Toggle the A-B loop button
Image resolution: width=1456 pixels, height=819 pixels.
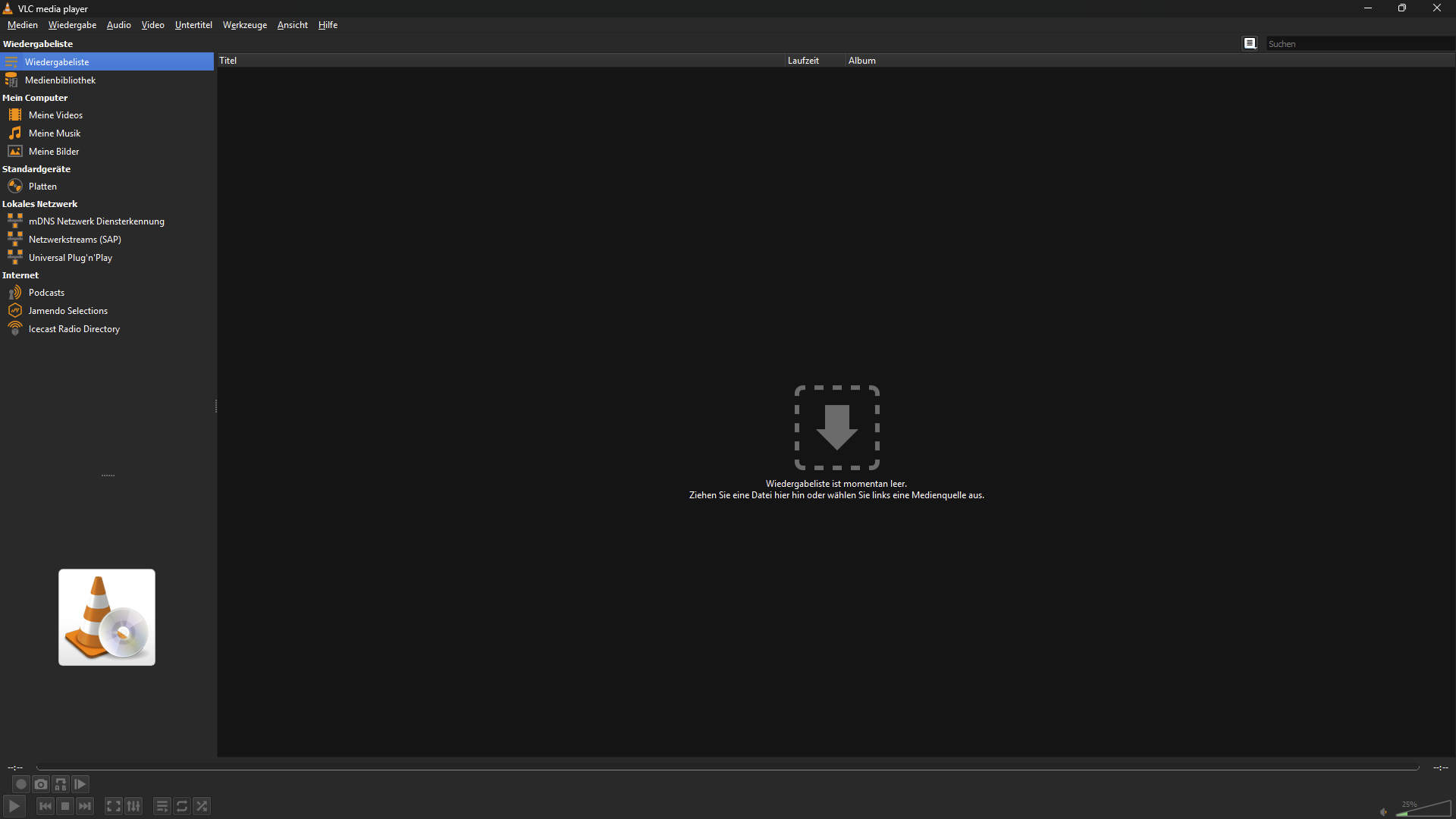[x=61, y=784]
